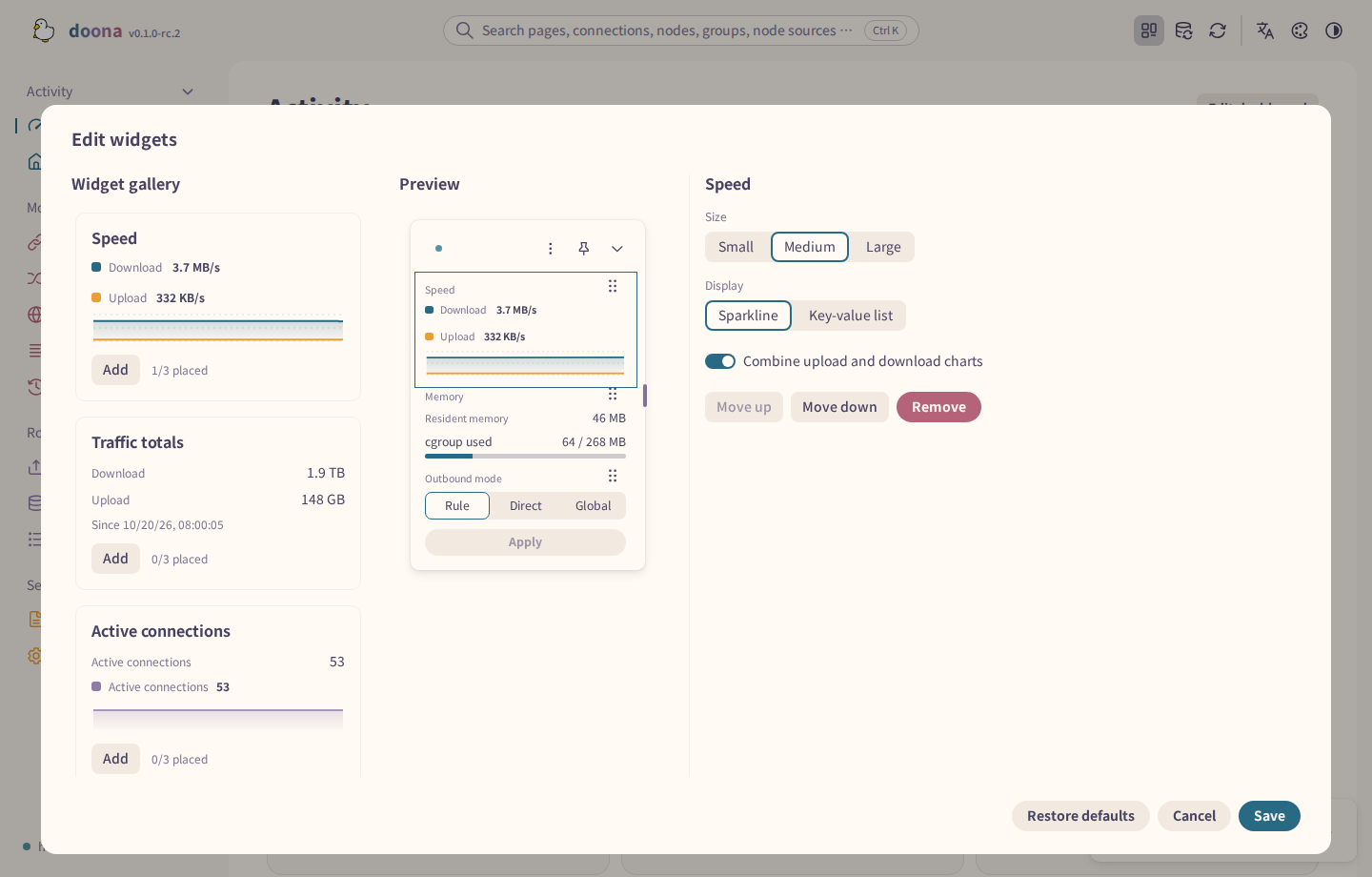Select the Large size option
Viewport: 1372px width, 877px height.
[x=883, y=247]
